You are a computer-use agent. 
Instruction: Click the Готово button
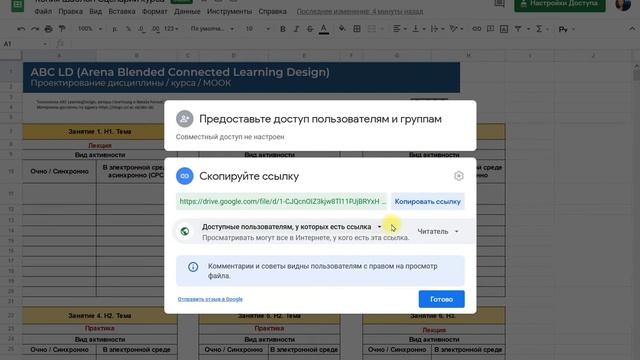[x=442, y=299]
